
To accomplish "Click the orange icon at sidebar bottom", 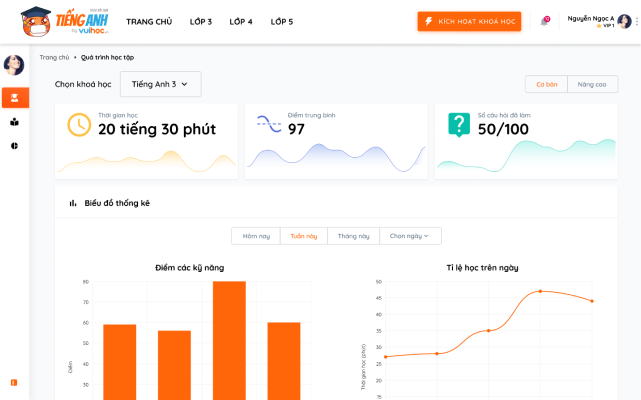I will click(14, 382).
